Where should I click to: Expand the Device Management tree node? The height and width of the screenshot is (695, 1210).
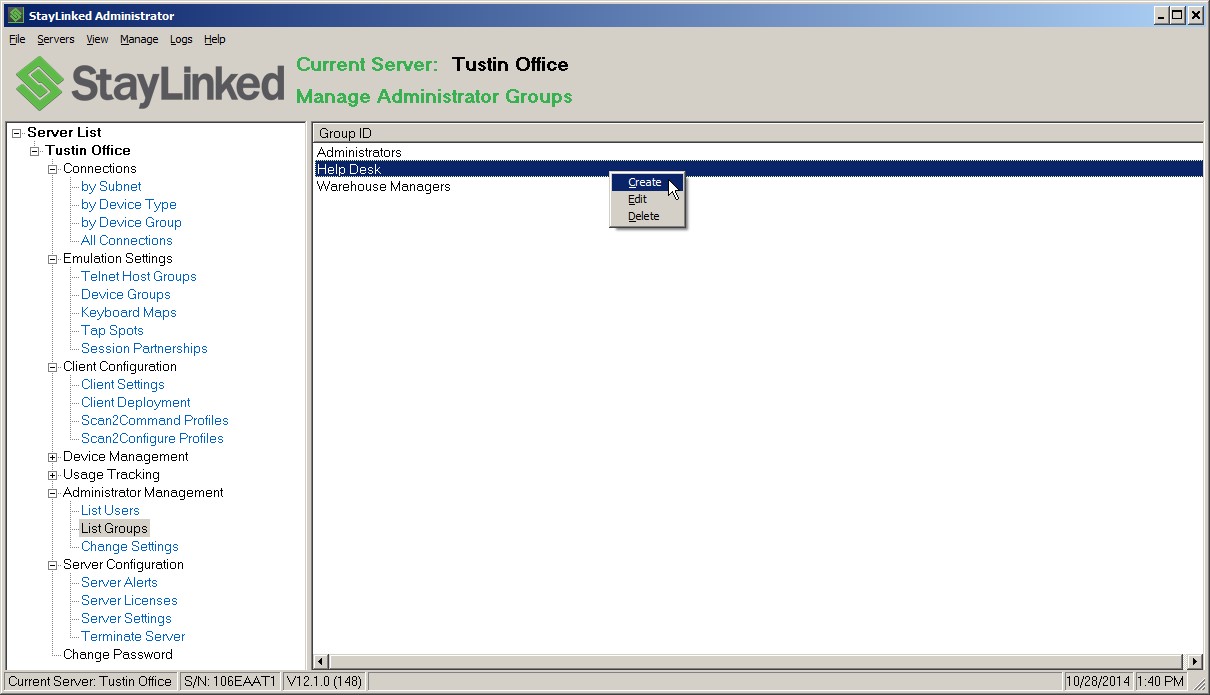[51, 457]
